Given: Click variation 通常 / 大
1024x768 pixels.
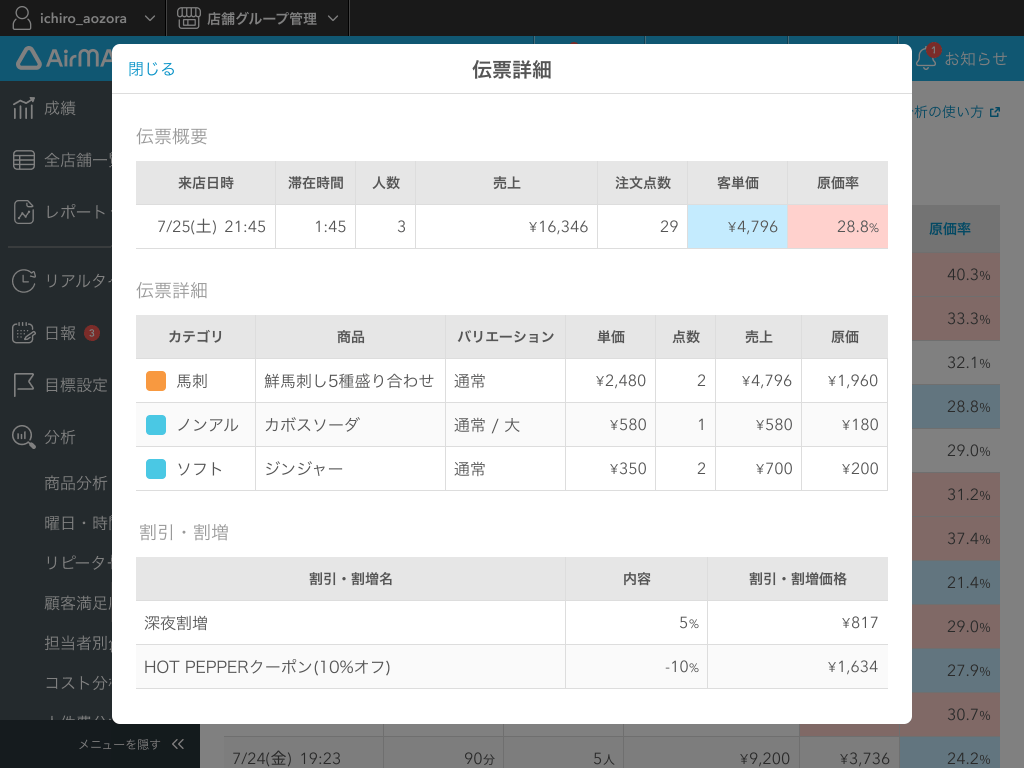Looking at the screenshot, I should [487, 425].
